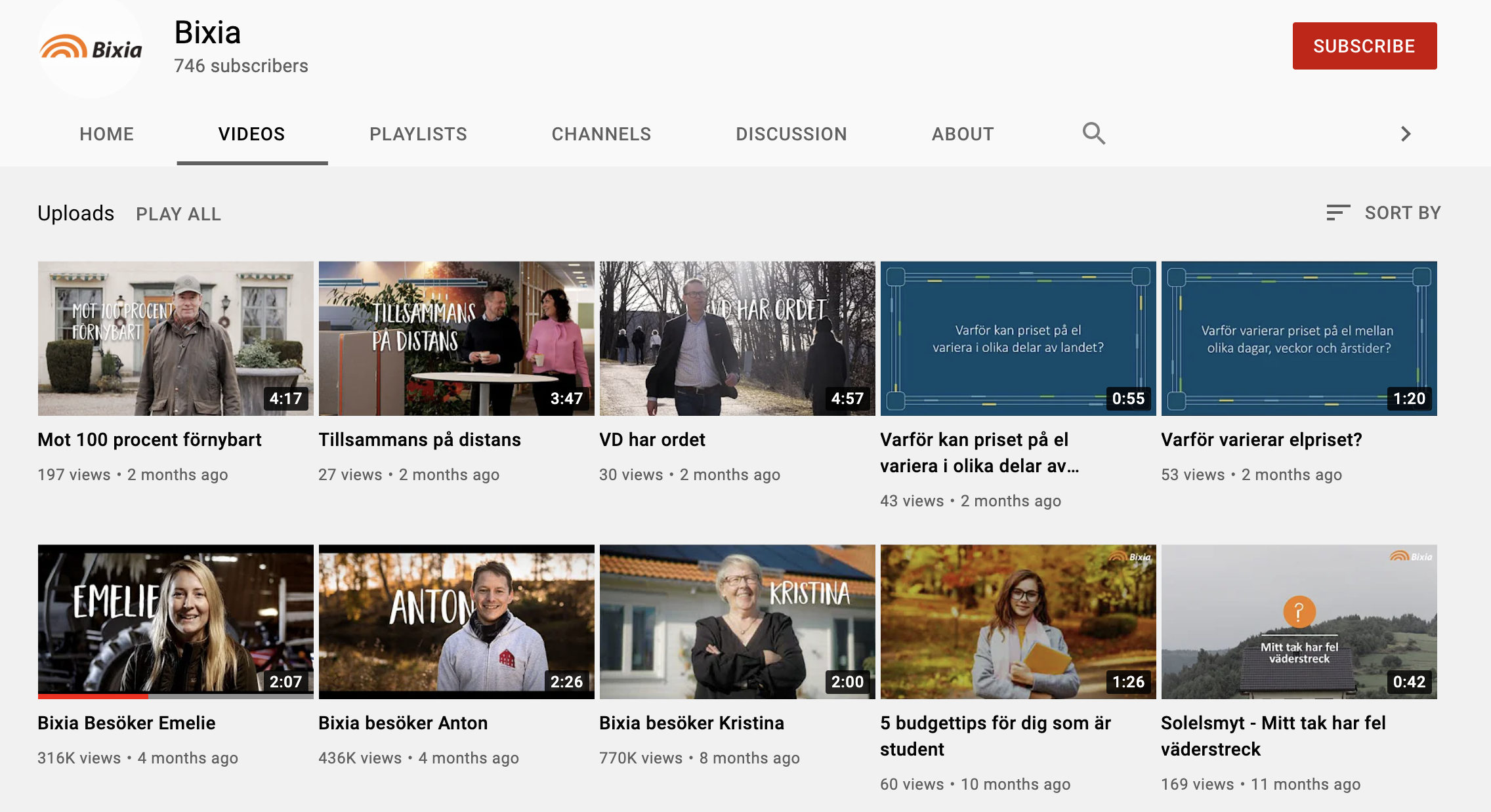
Task: Open the Sort By dropdown
Action: click(1383, 213)
